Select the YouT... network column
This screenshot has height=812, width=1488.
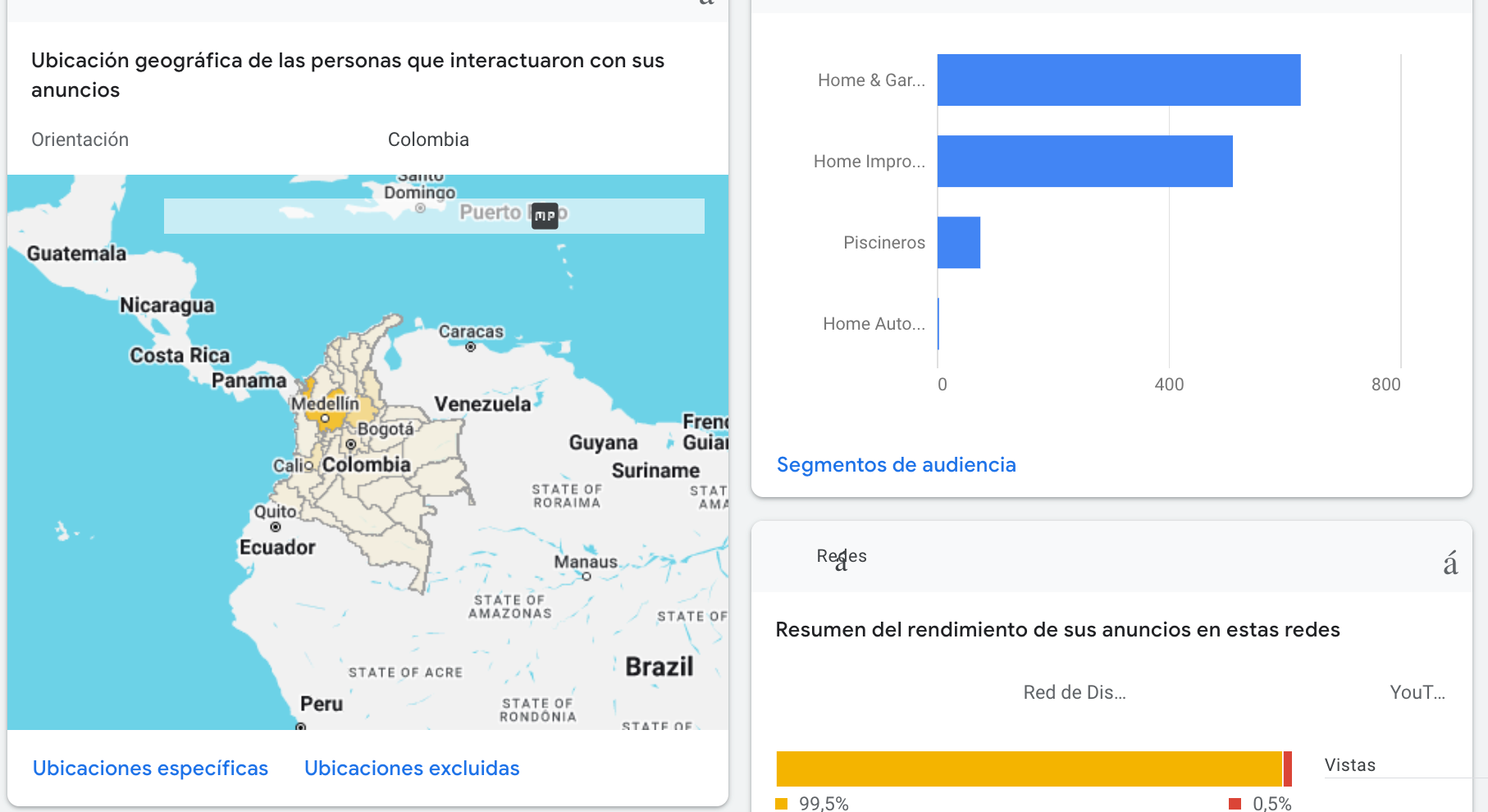click(x=1417, y=692)
